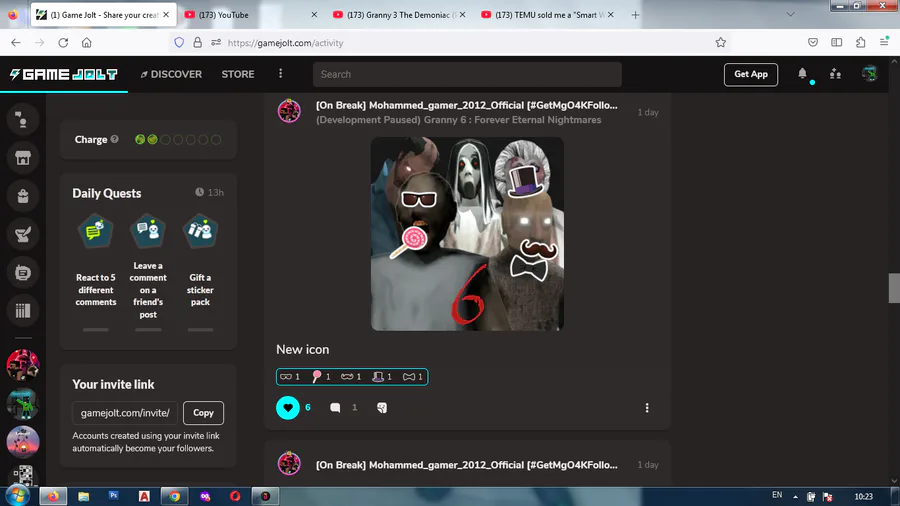Switch to the TEMU sold me a Smart tab
The image size is (900, 506).
[548, 15]
